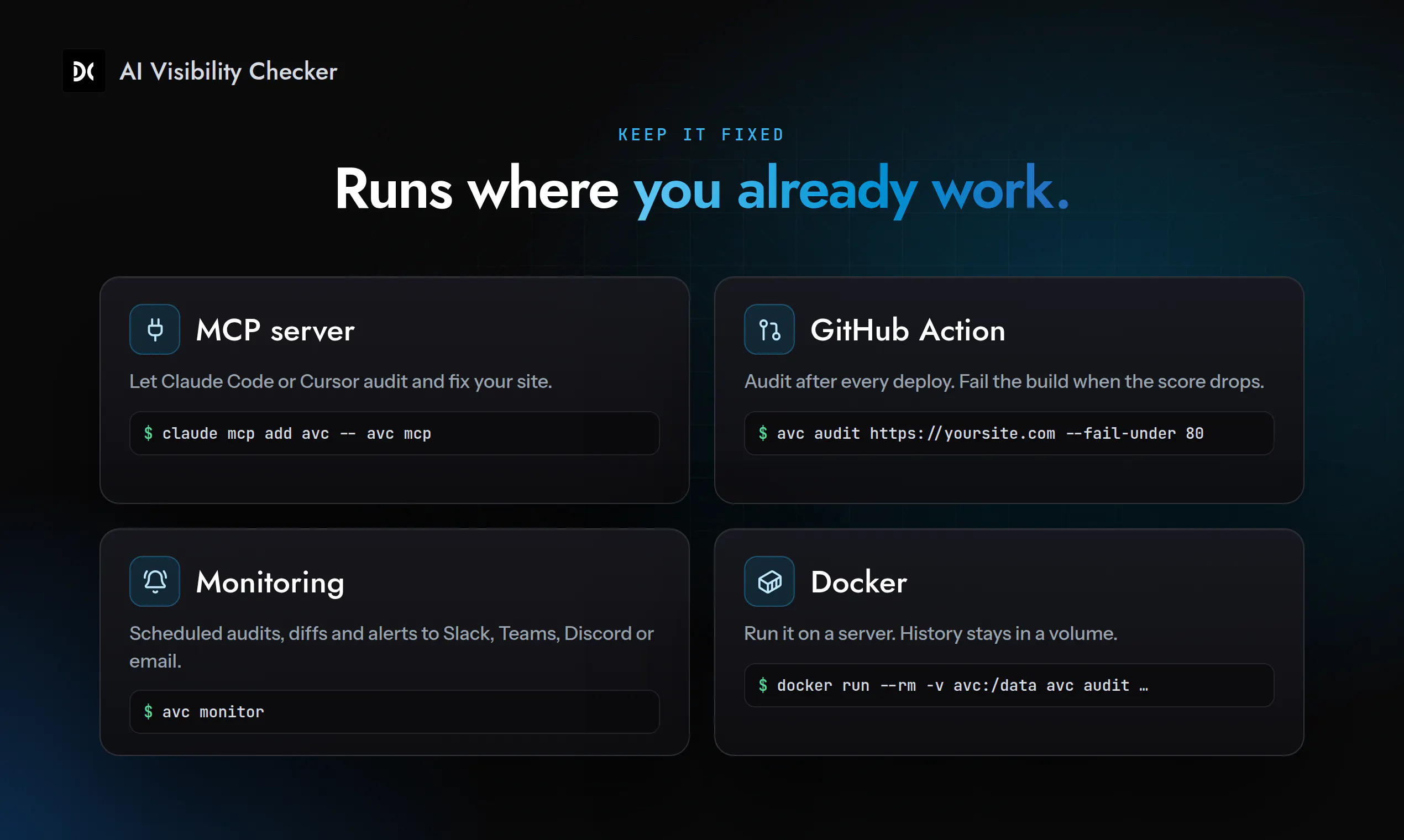This screenshot has width=1404, height=840.
Task: Select the GitHub Action heading
Action: coord(908,330)
